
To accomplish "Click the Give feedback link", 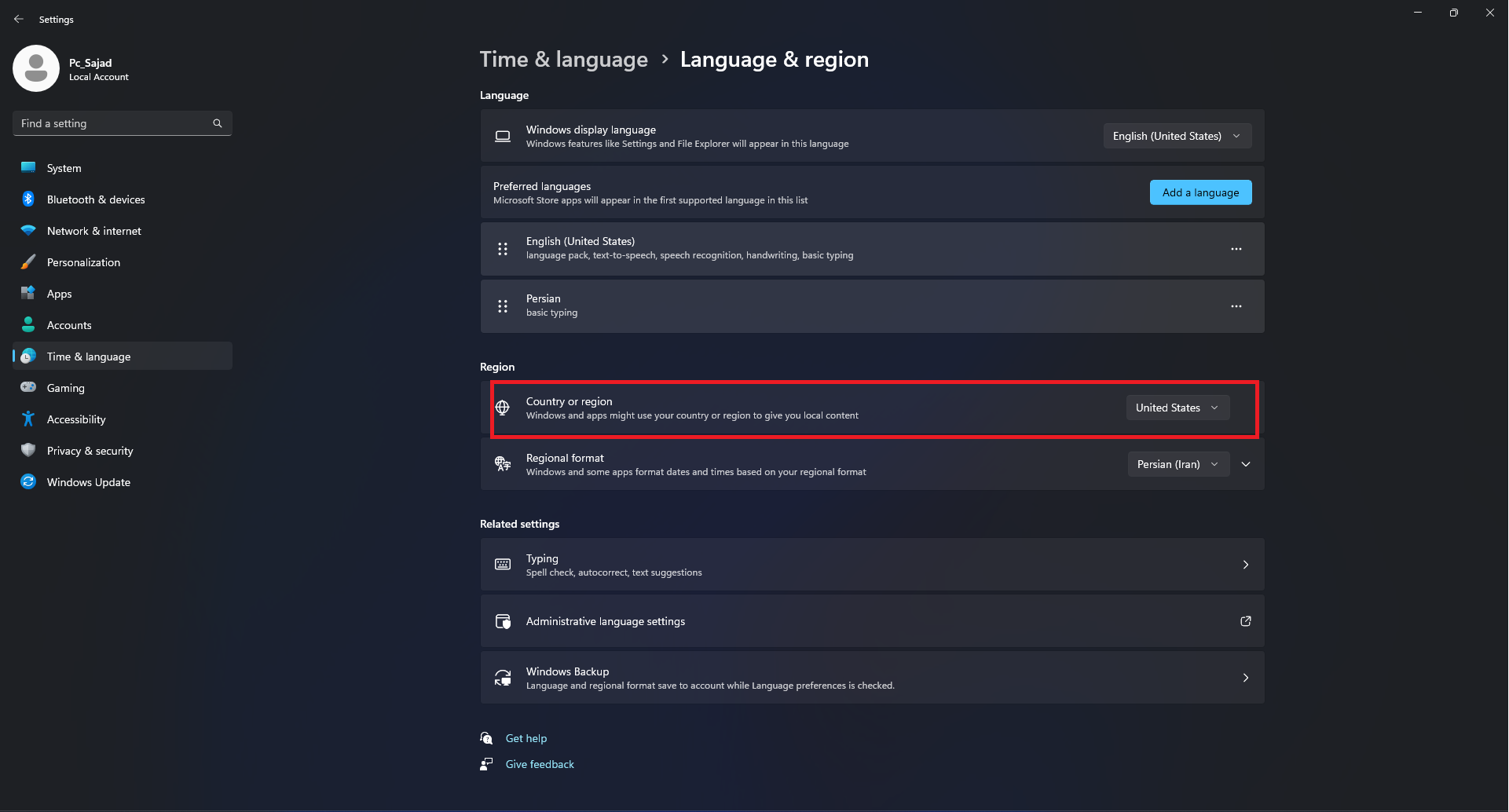I will pyautogui.click(x=540, y=764).
